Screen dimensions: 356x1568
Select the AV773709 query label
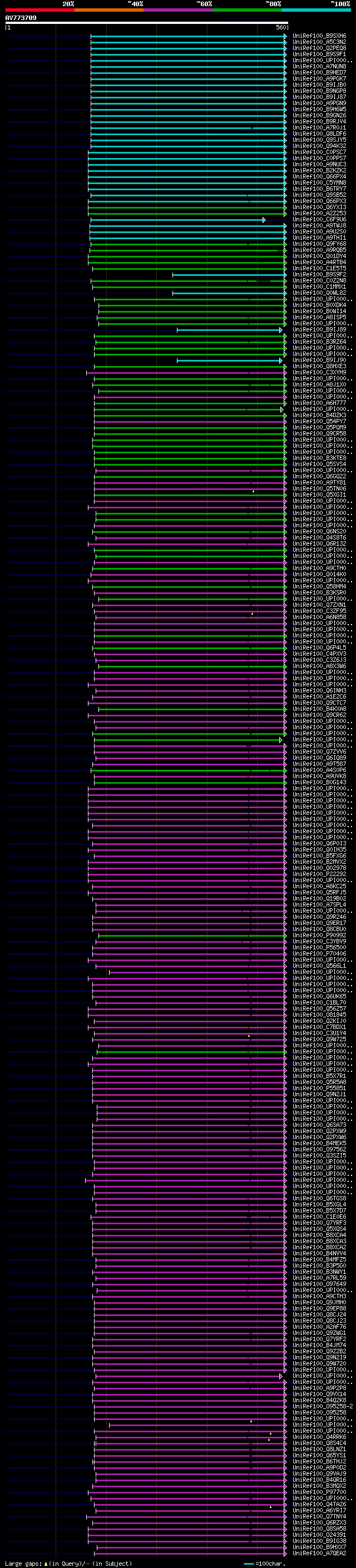point(21,18)
